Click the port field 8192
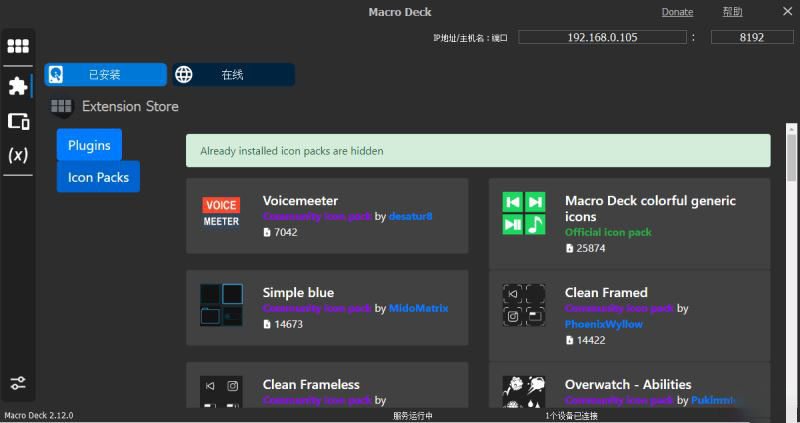Screen dimensions: 800x423 click(752, 37)
